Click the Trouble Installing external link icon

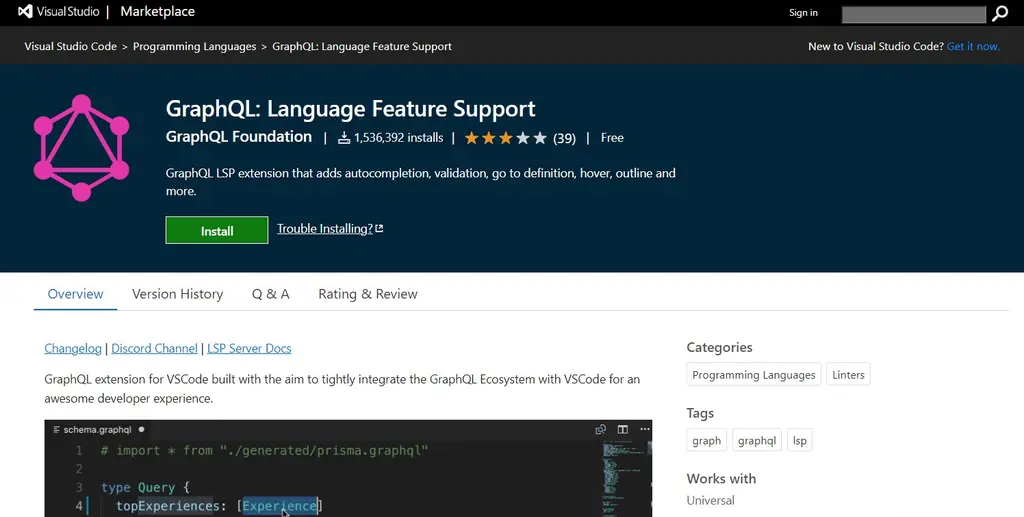tap(379, 228)
